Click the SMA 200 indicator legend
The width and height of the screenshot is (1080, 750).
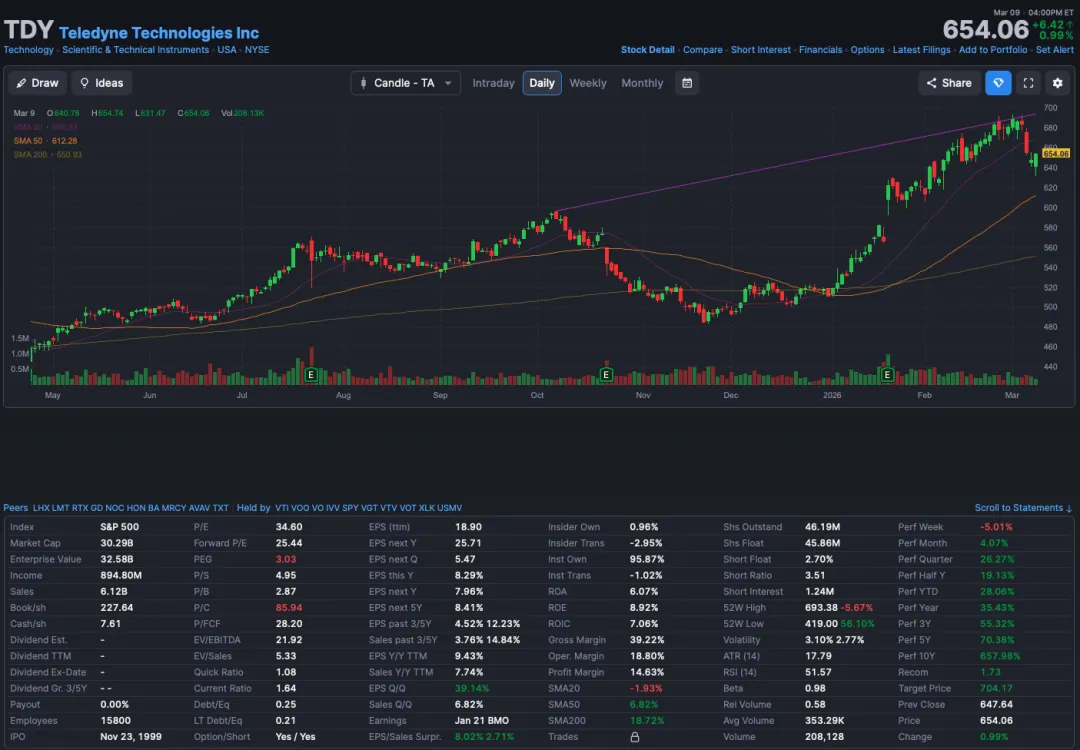coord(48,154)
